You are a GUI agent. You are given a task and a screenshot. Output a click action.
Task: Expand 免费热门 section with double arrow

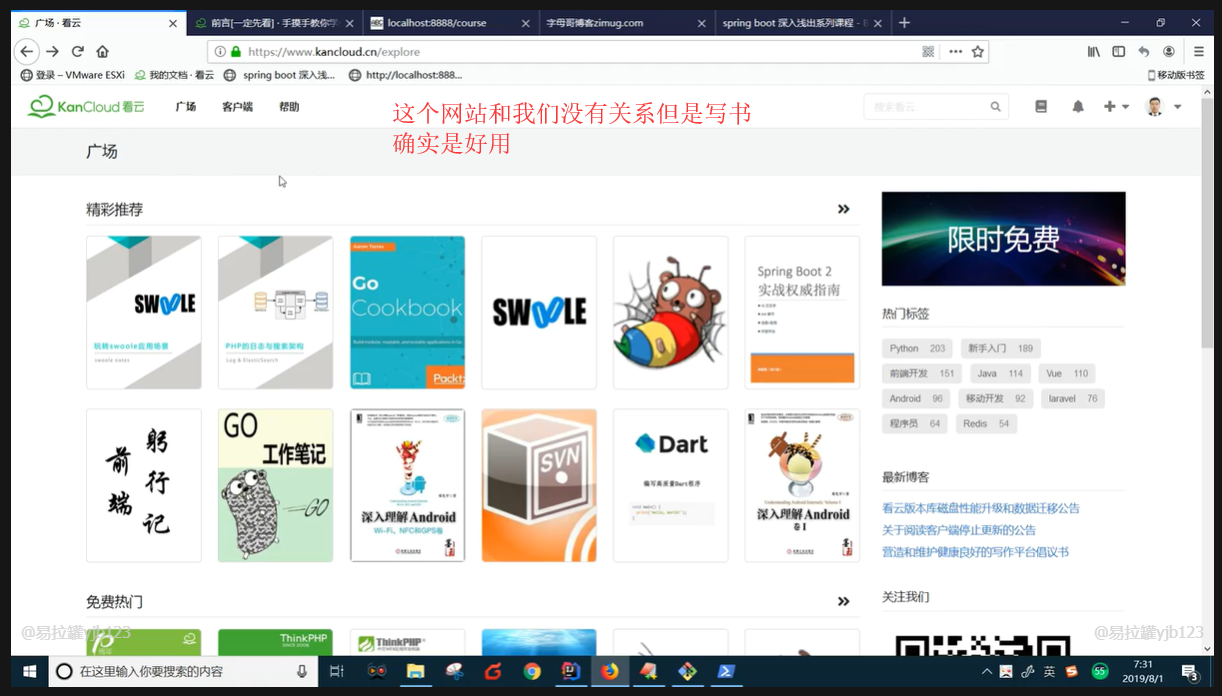pos(843,601)
